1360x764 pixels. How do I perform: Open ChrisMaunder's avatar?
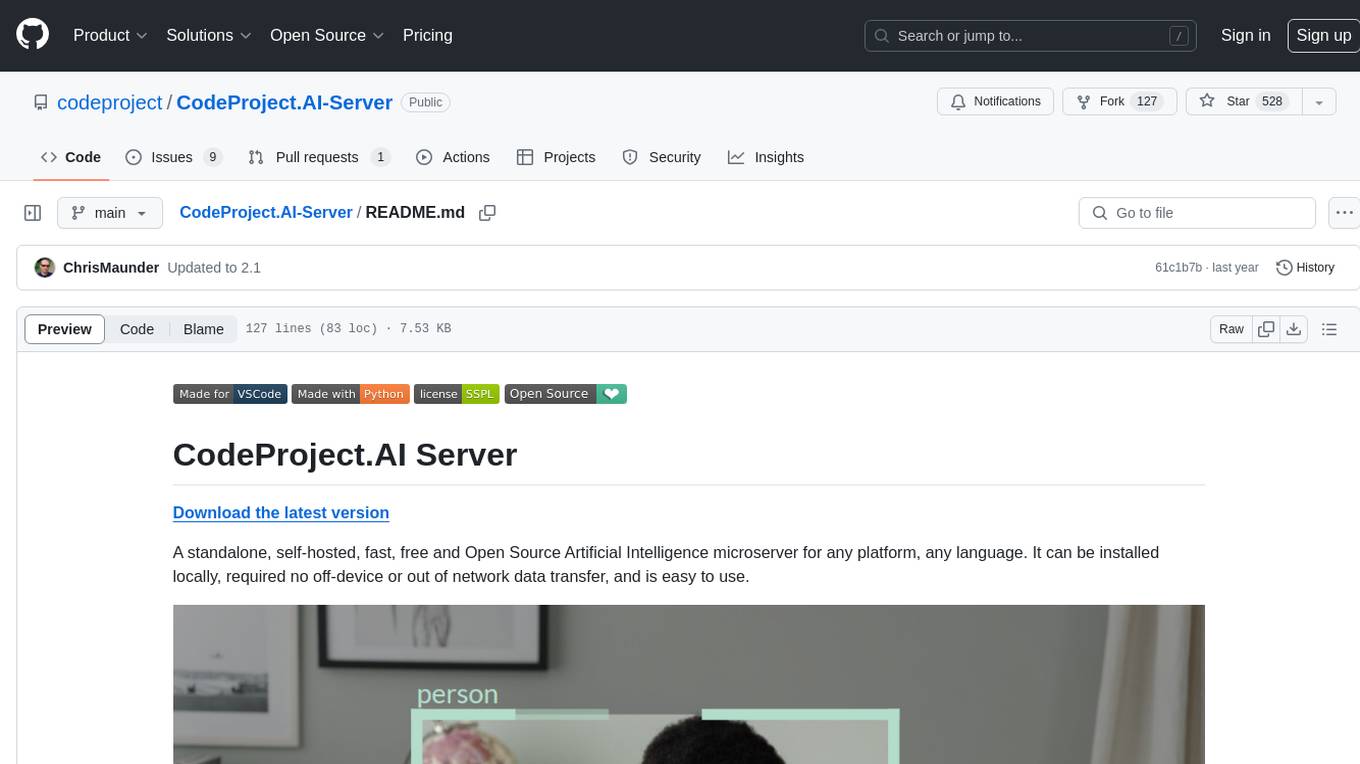pos(45,267)
